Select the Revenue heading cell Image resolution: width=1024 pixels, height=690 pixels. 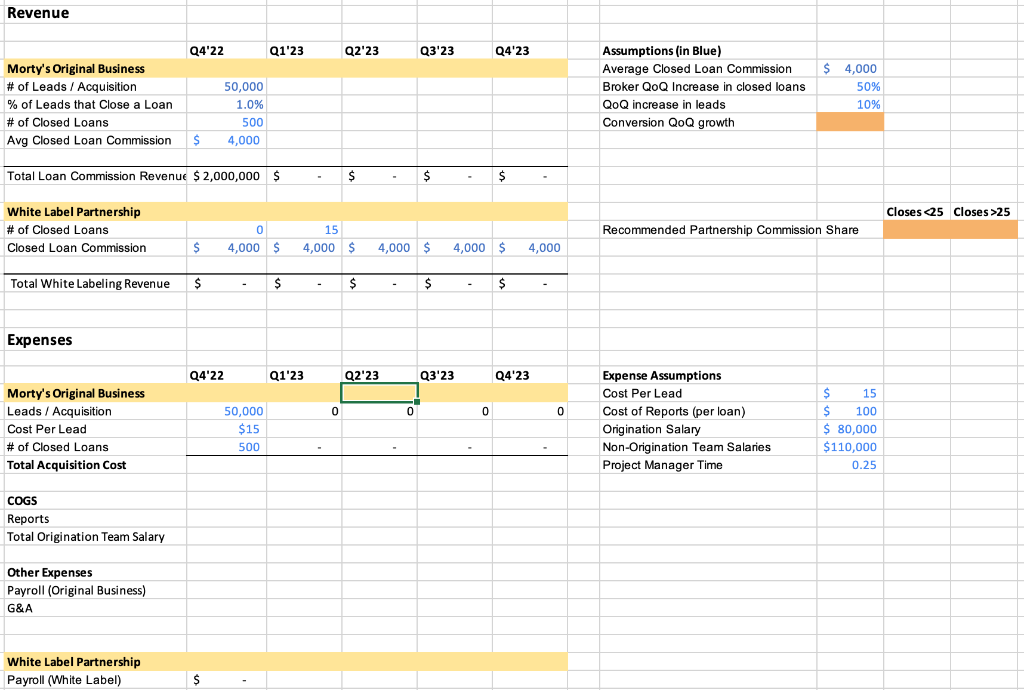tap(38, 13)
